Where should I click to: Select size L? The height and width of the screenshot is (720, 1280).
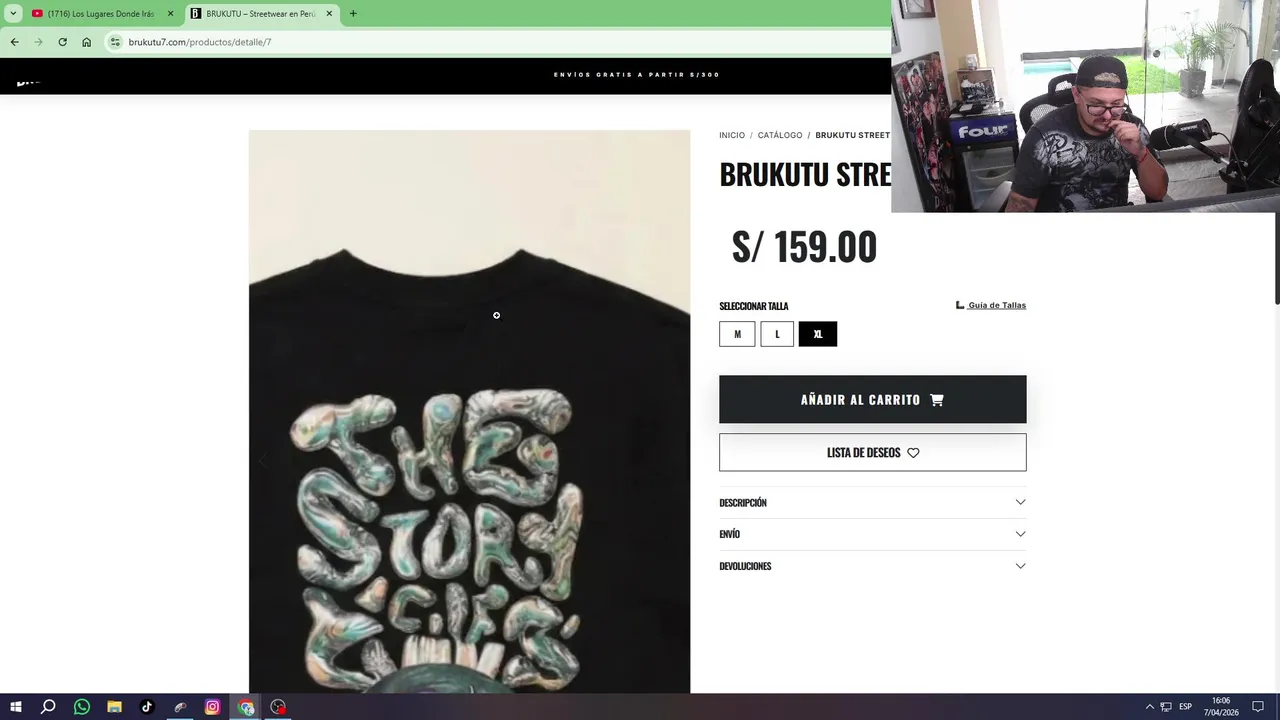click(x=777, y=334)
